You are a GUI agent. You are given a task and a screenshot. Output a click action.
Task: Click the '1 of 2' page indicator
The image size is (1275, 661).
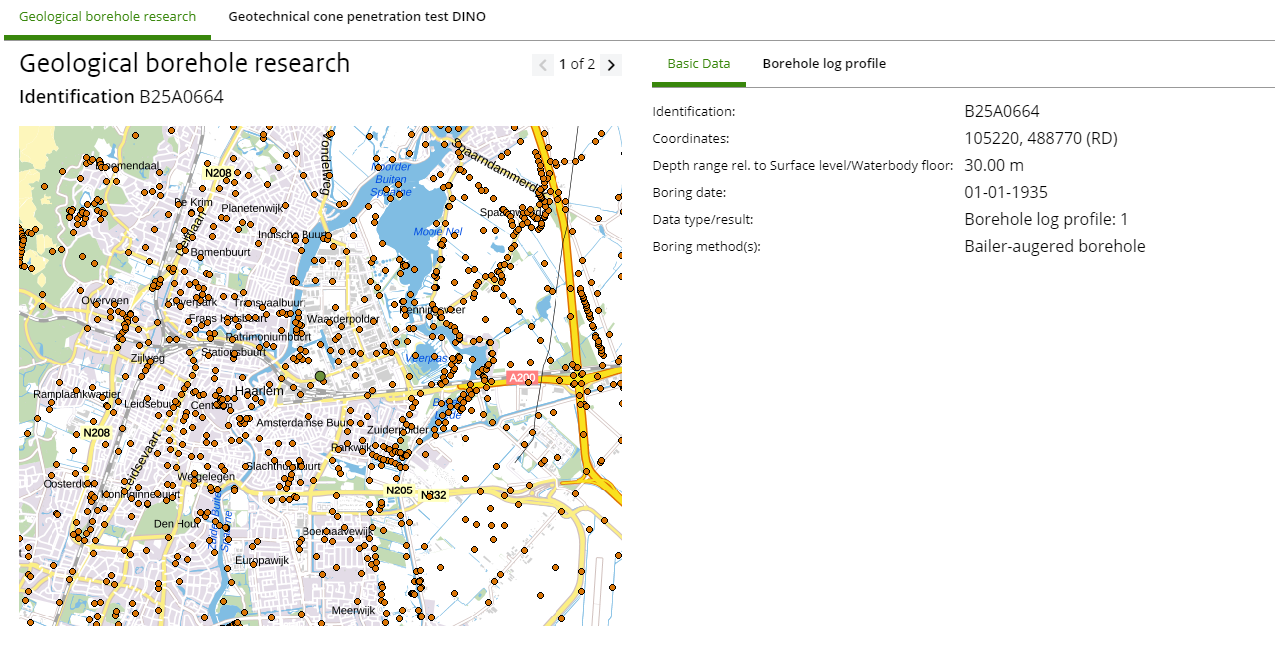(x=577, y=65)
